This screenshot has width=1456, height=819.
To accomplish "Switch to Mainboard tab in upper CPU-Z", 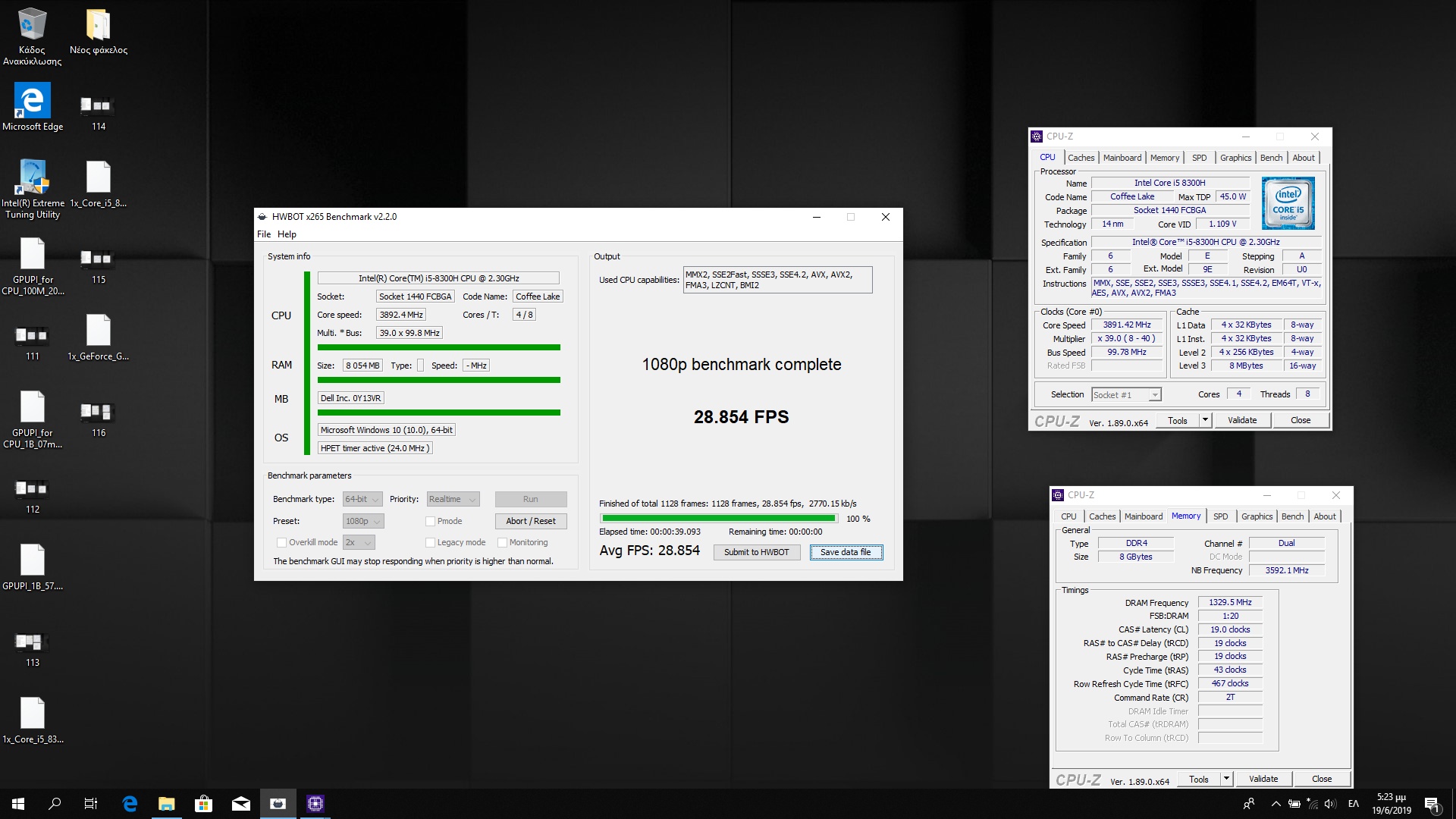I will click(x=1122, y=158).
